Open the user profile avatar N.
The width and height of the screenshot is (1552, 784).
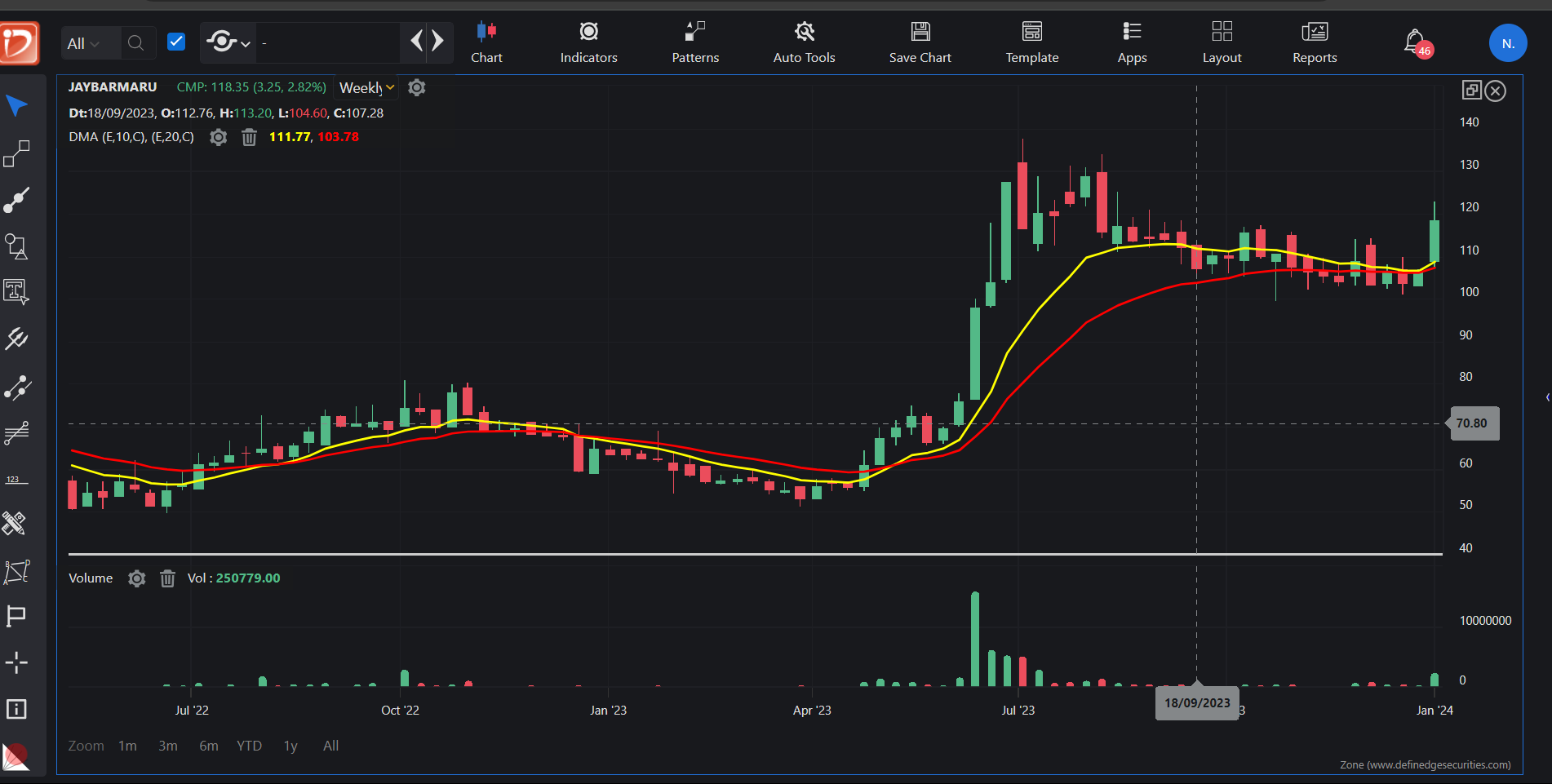pos(1507,43)
